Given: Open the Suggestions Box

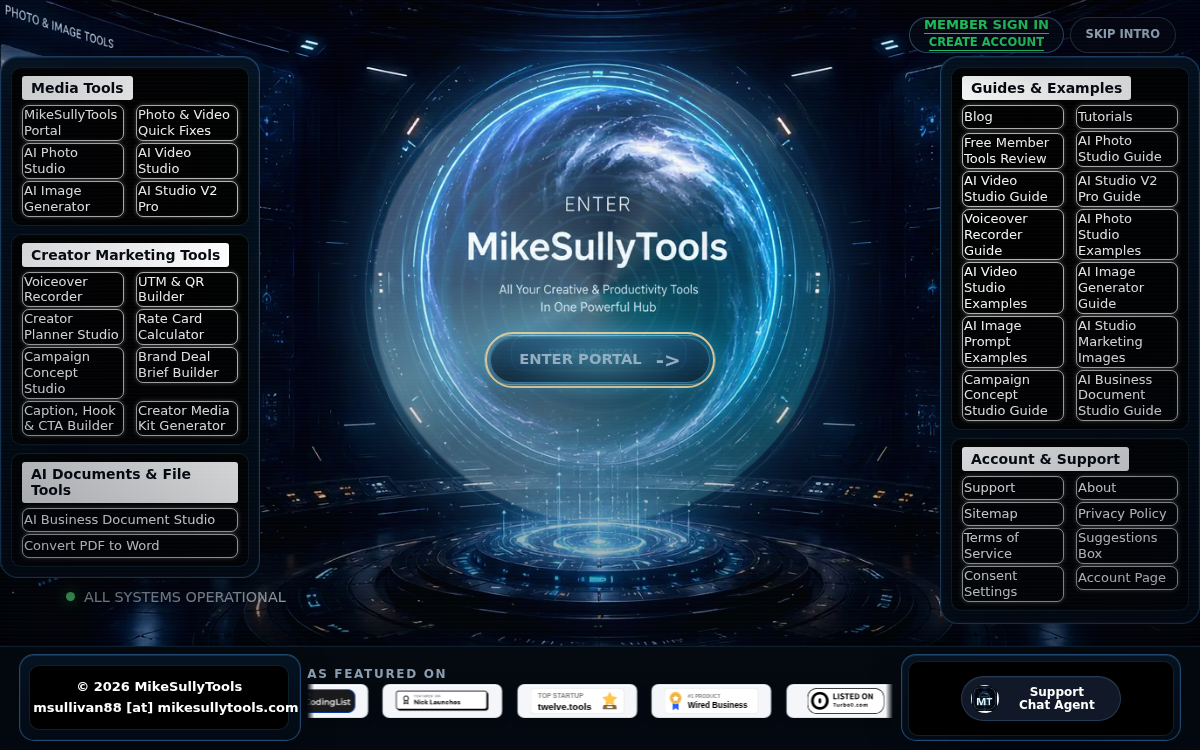Looking at the screenshot, I should tap(1127, 546).
